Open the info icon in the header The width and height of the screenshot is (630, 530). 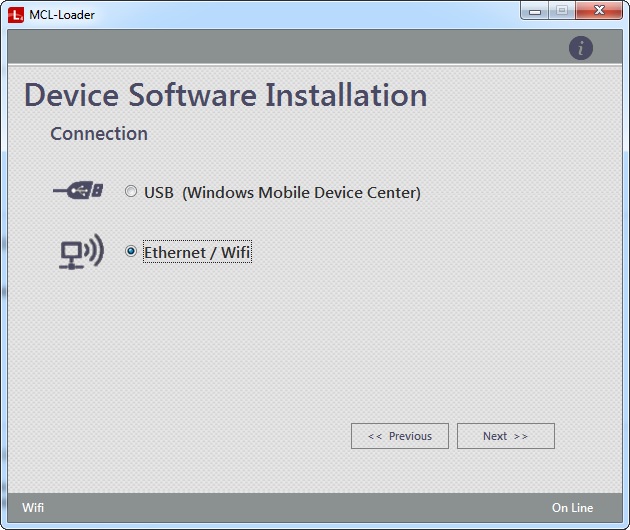tap(581, 48)
